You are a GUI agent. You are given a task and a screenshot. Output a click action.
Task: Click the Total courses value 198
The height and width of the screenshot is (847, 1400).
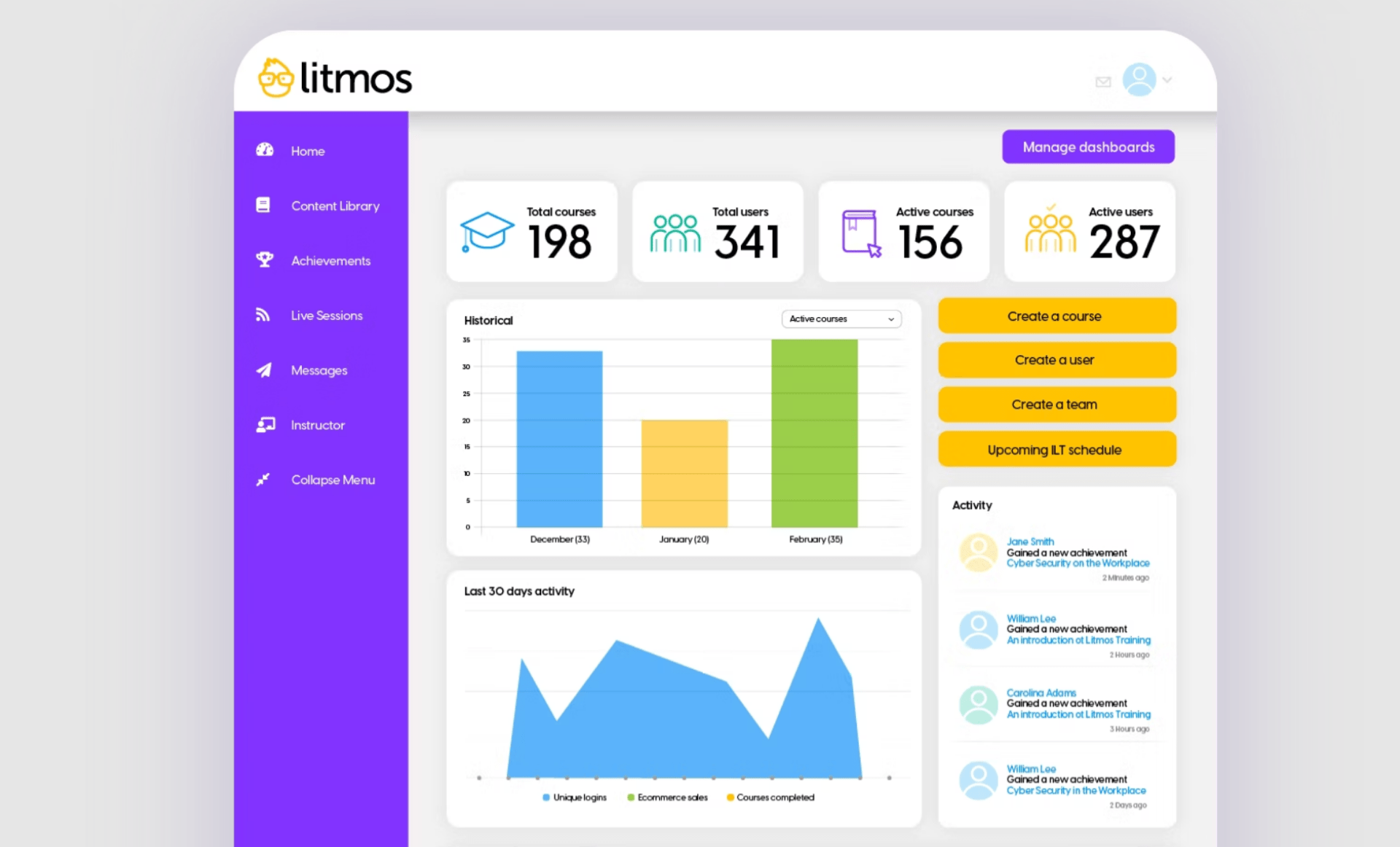tap(559, 242)
